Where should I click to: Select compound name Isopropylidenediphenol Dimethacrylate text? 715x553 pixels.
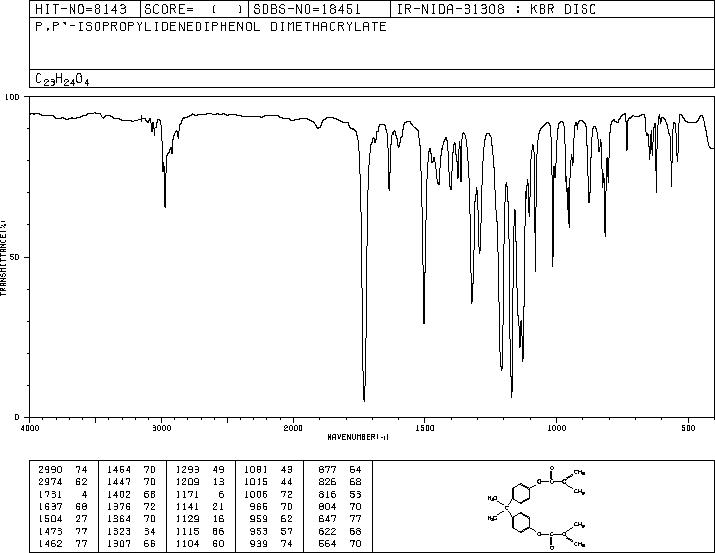(x=211, y=27)
